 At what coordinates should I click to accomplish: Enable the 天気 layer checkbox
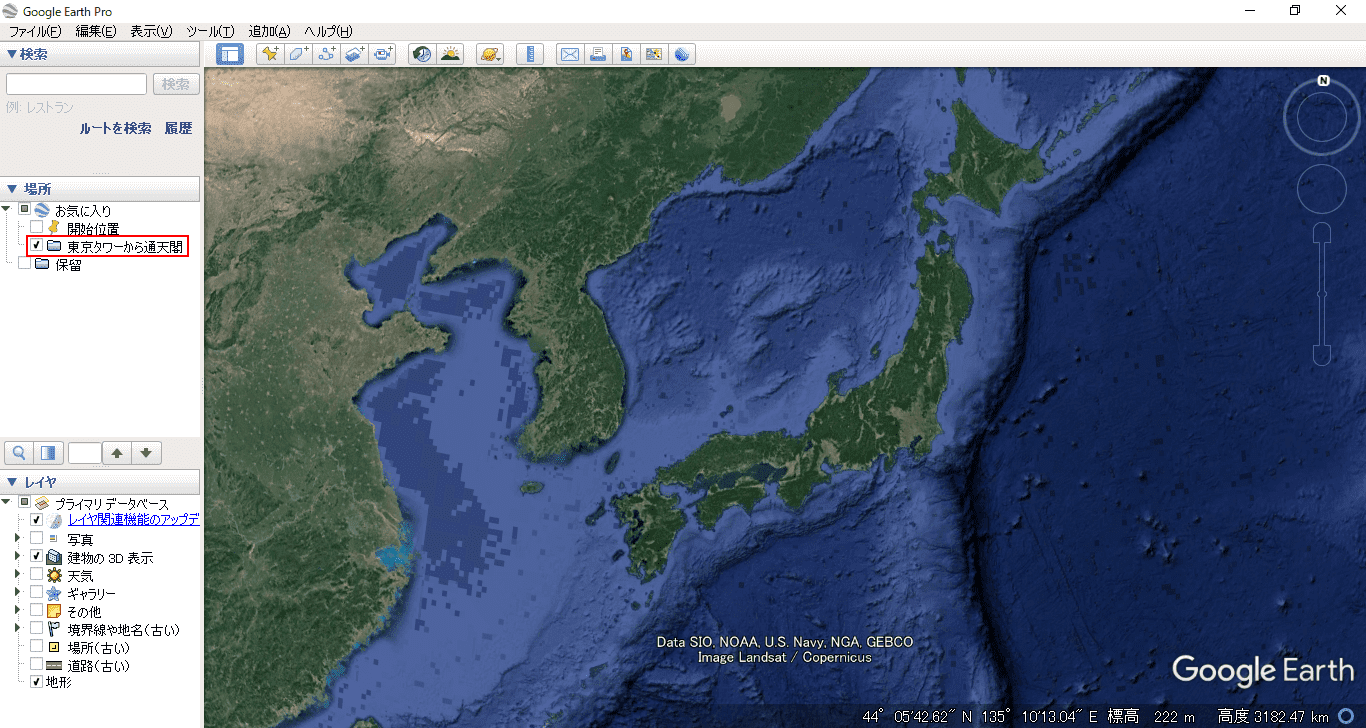pos(36,575)
